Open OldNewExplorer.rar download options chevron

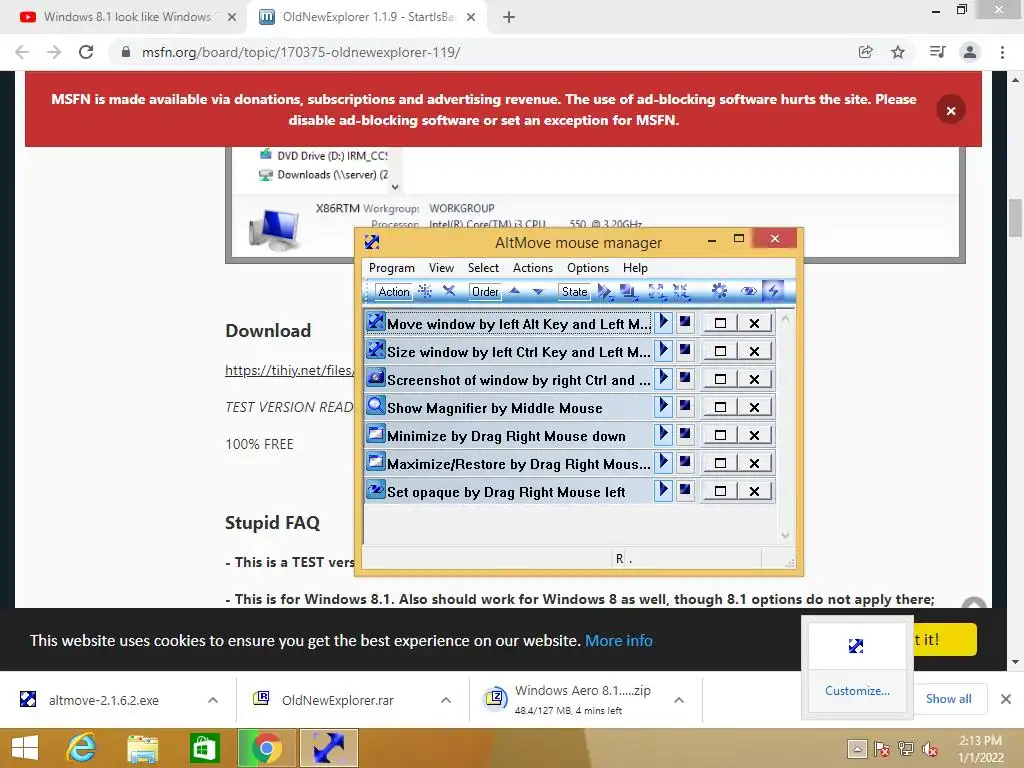coord(446,700)
